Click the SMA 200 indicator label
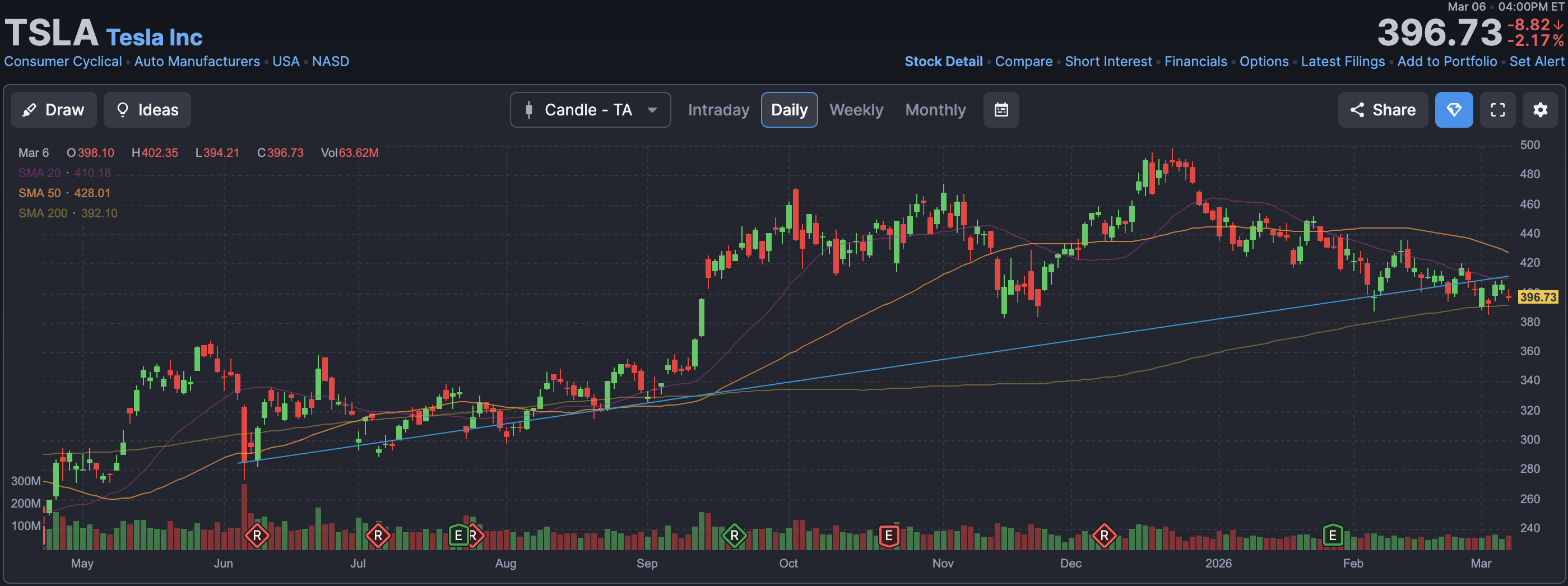 pyautogui.click(x=68, y=213)
